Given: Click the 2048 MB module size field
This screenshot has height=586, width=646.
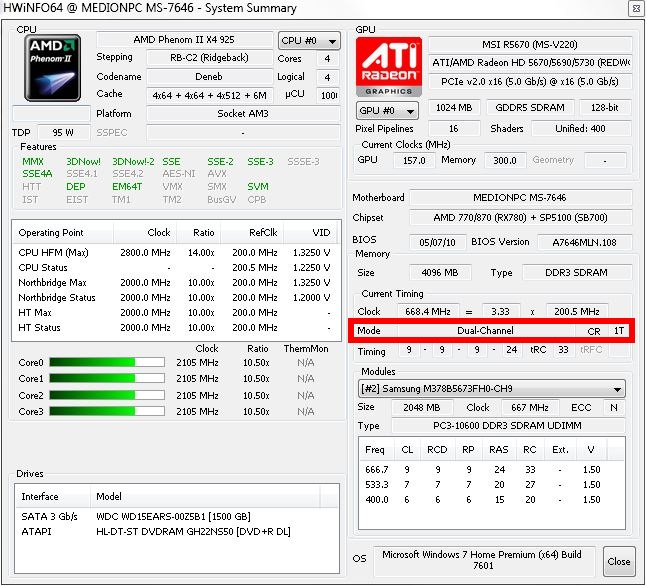Looking at the screenshot, I should pos(422,408).
